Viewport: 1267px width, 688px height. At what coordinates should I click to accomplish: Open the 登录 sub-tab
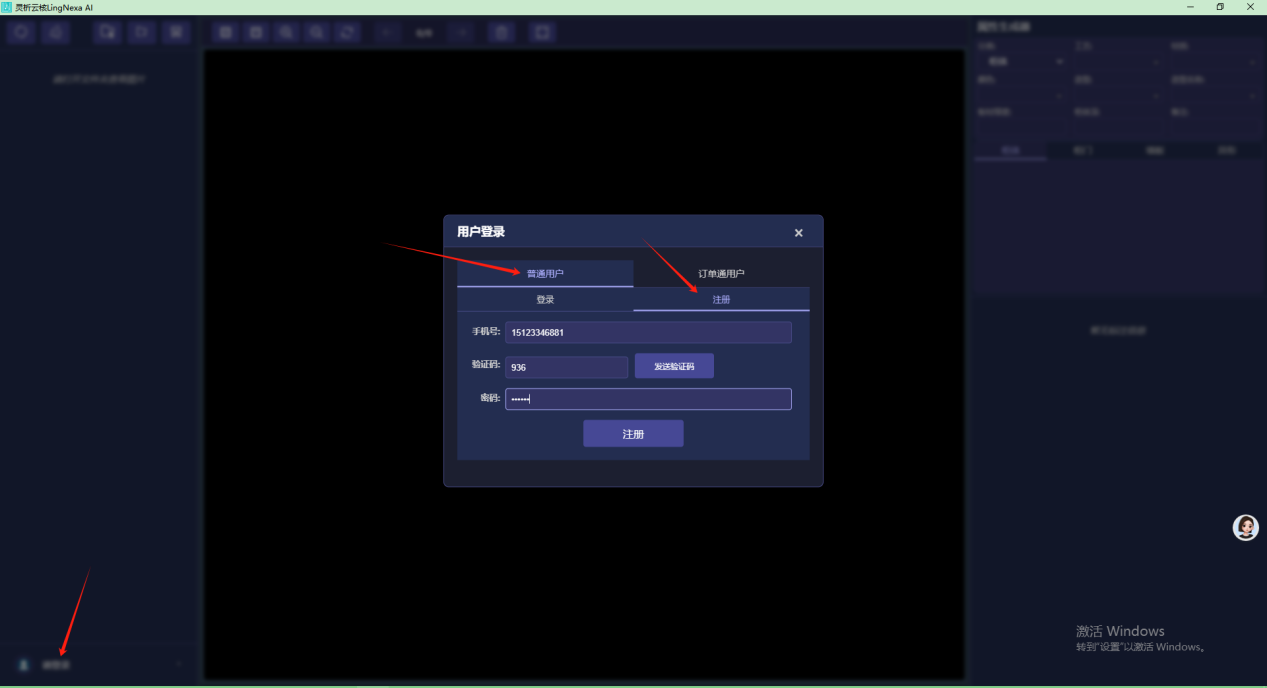click(x=545, y=299)
